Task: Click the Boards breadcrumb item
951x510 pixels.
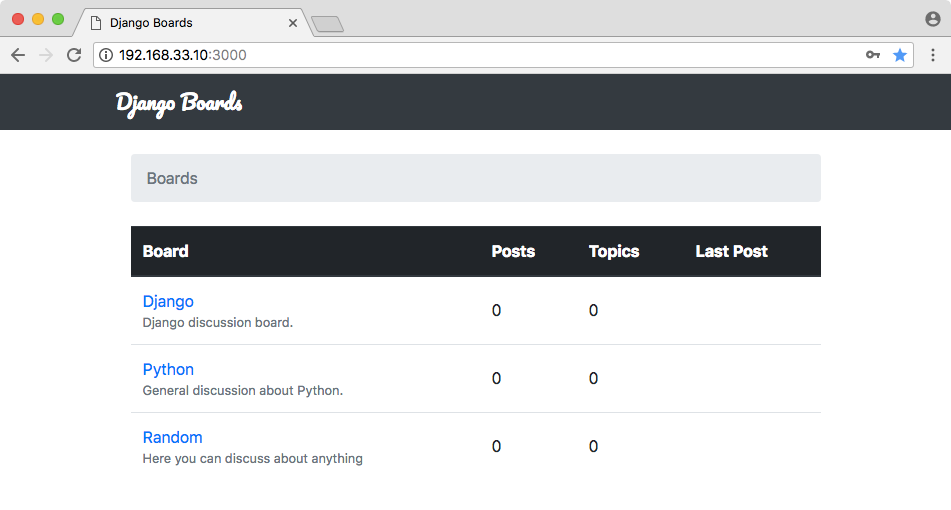Action: pos(172,178)
